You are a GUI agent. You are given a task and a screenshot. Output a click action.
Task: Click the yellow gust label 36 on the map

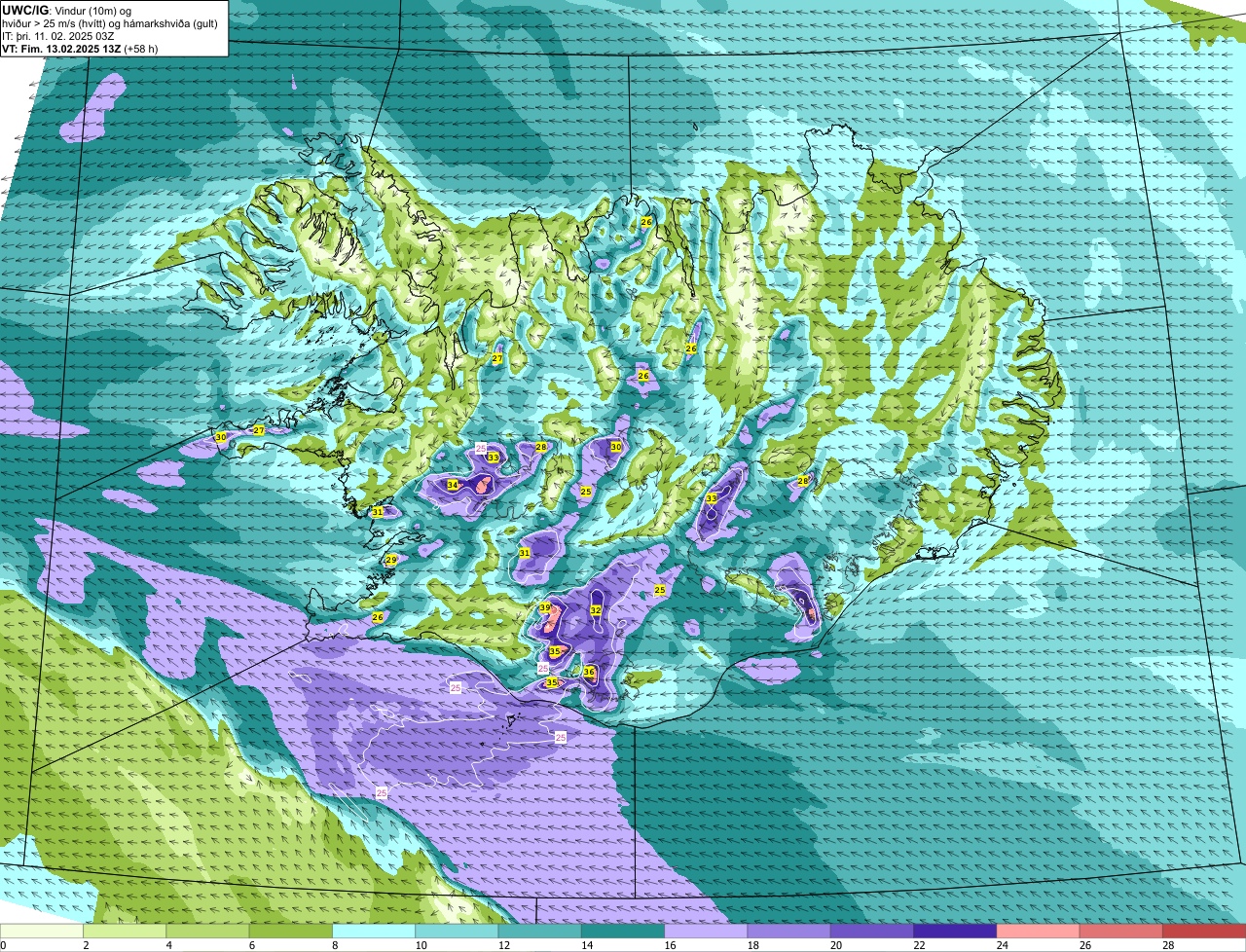589,672
